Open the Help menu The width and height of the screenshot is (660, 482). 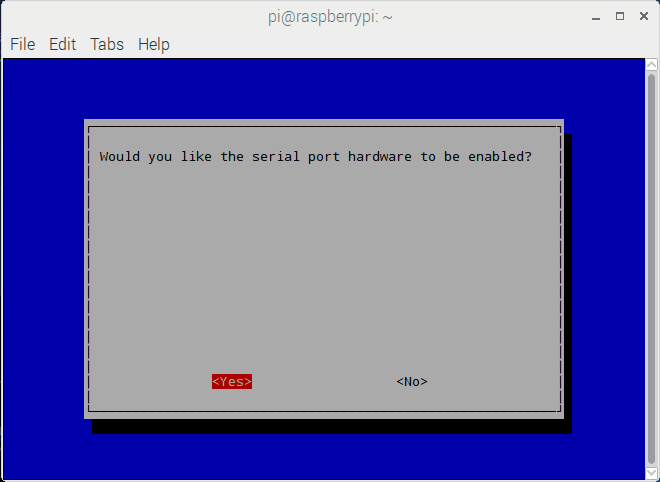coord(154,44)
